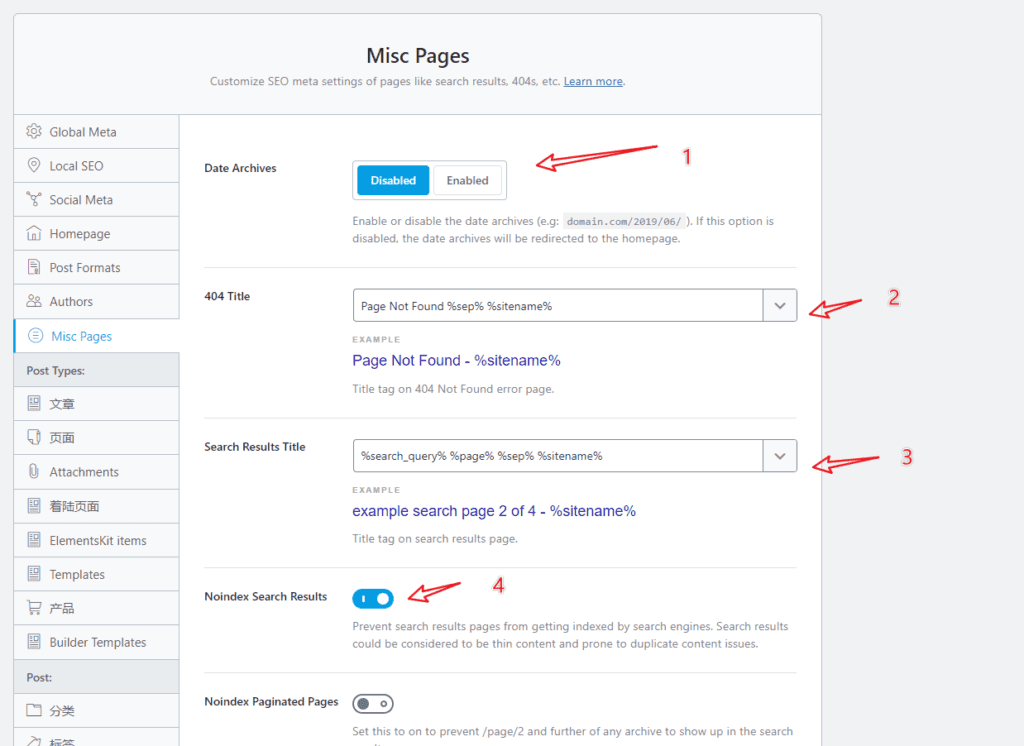
Task: Click the 404 Title setting label
Action: pyautogui.click(x=227, y=296)
